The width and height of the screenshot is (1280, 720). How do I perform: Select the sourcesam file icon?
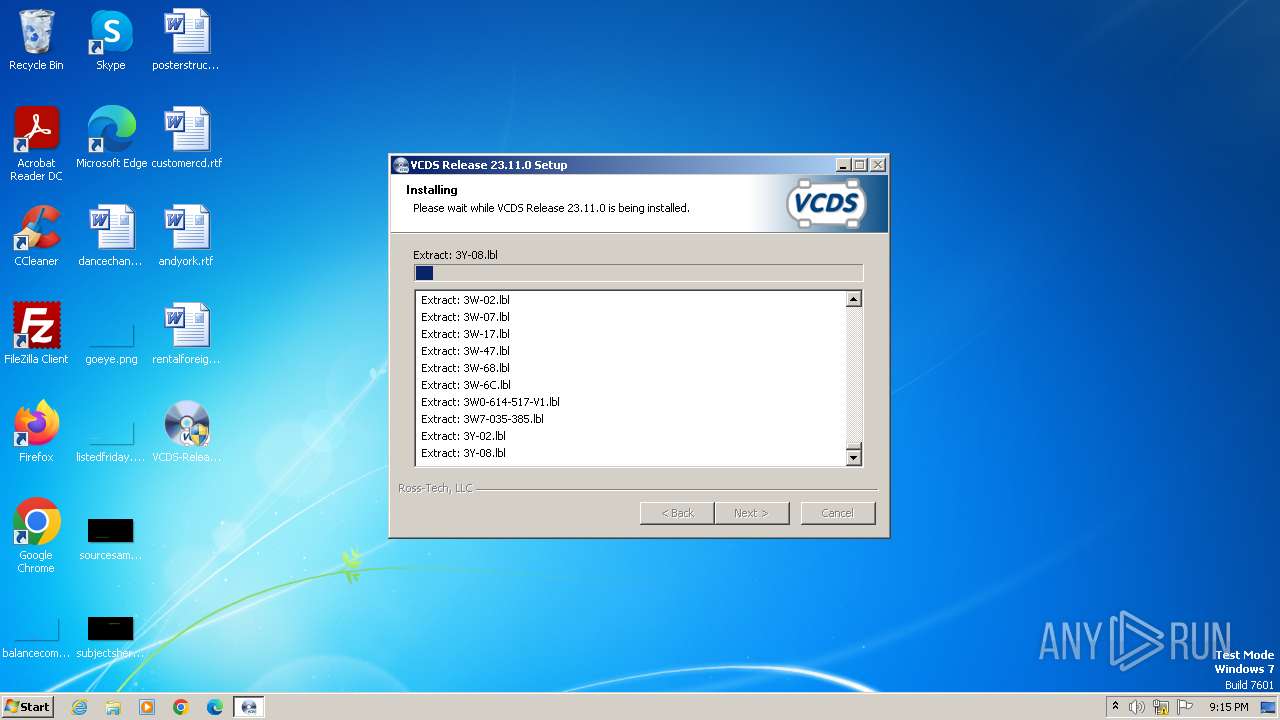coord(111,538)
